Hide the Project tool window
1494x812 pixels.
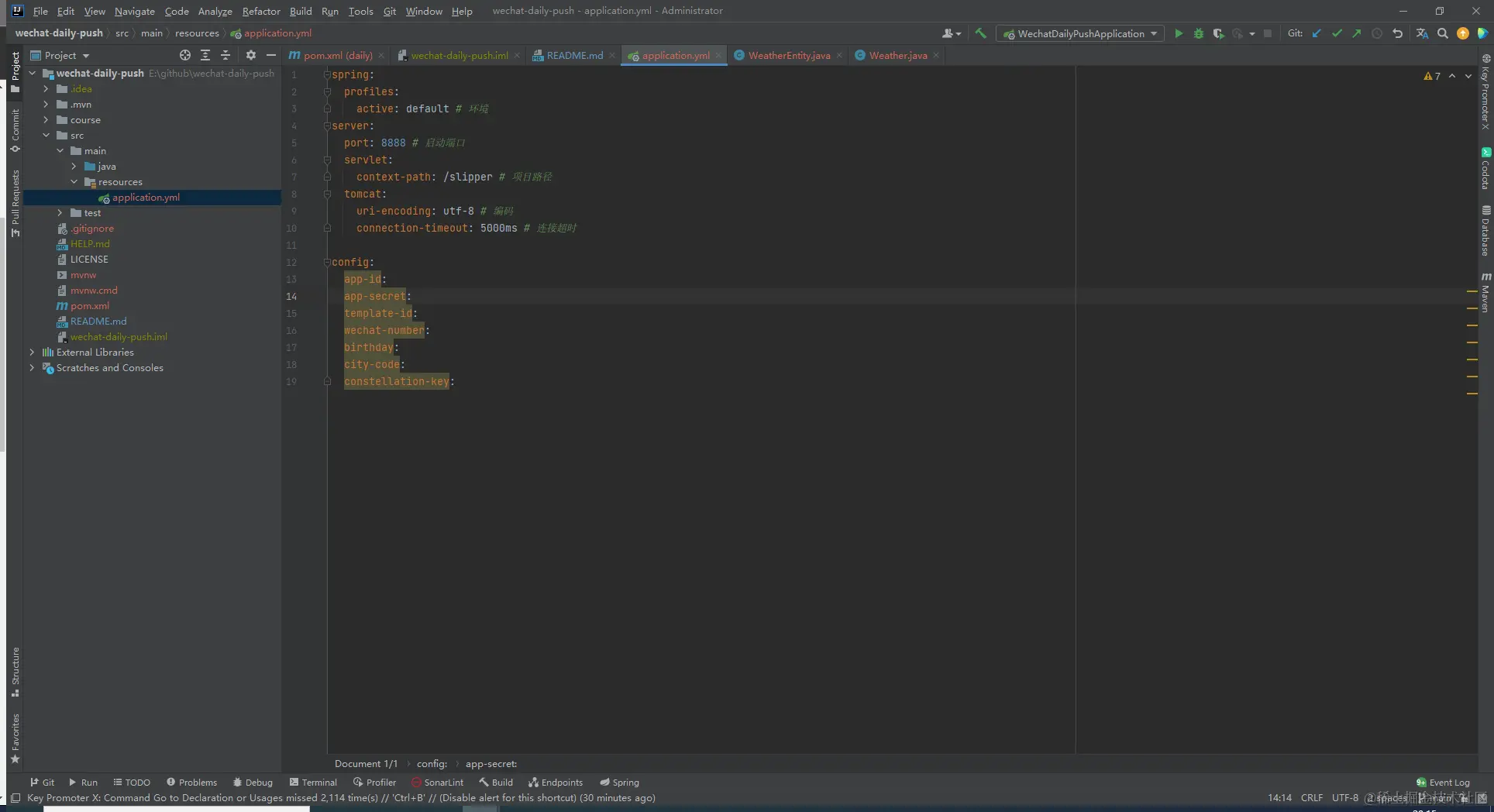pos(270,55)
